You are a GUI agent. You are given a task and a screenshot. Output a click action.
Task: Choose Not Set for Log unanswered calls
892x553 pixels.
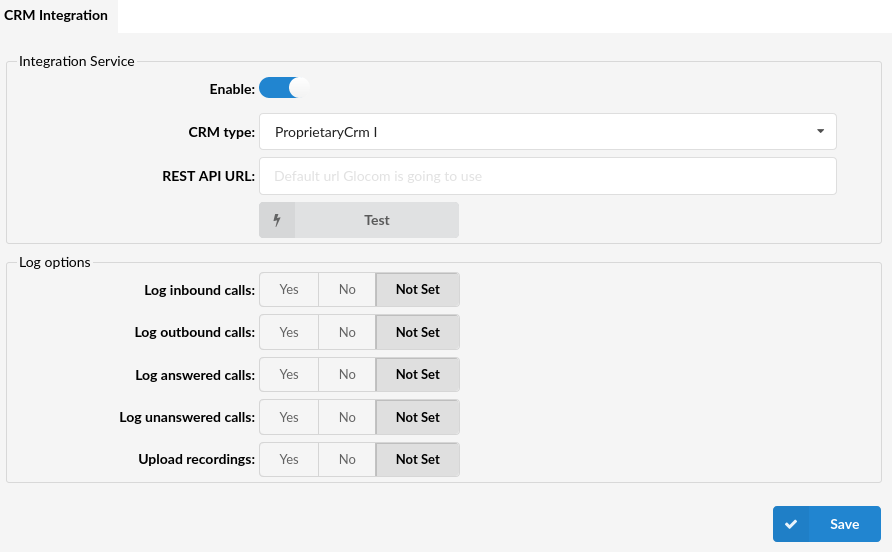418,417
